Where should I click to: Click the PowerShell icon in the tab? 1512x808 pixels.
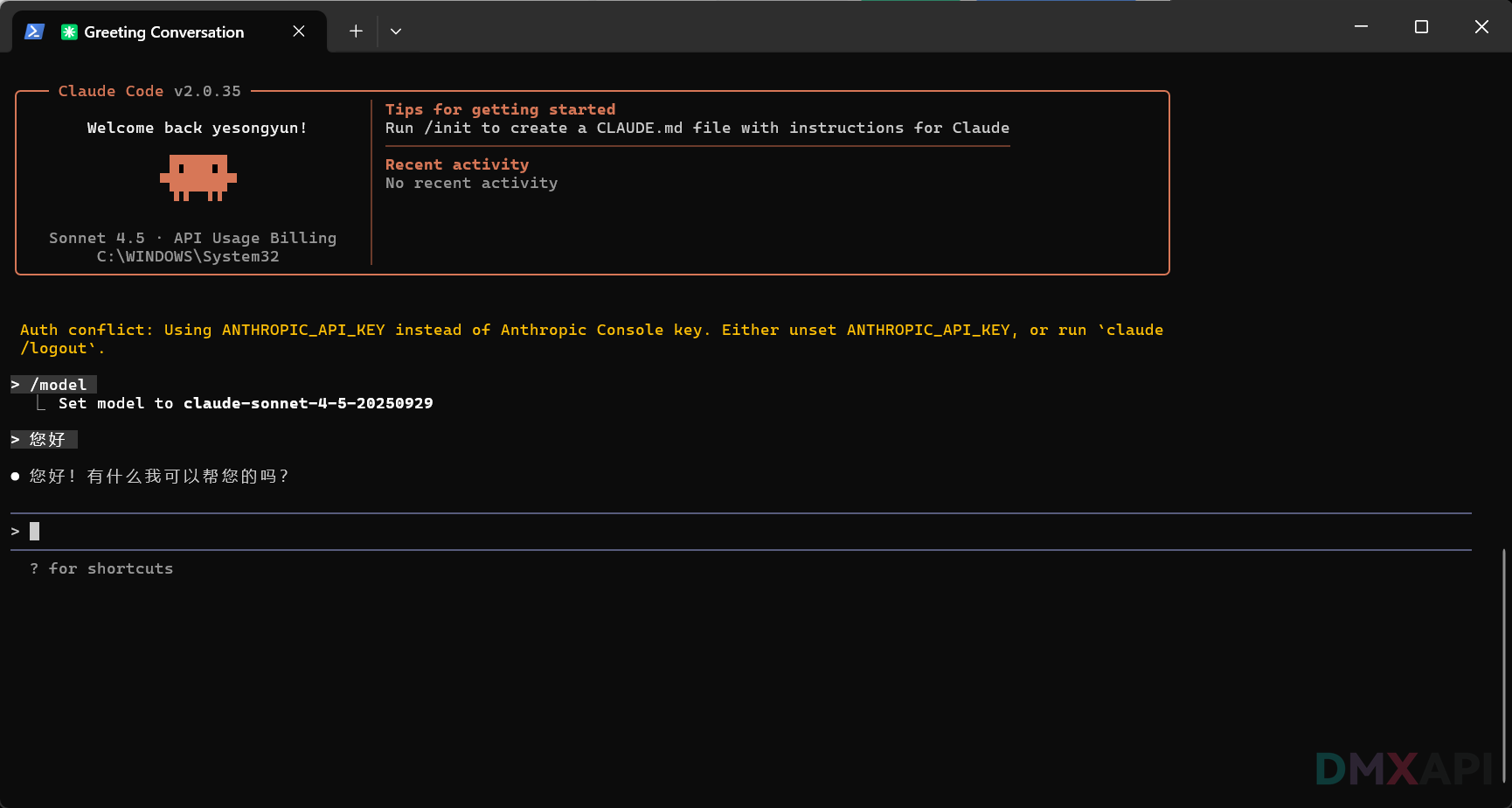[34, 31]
